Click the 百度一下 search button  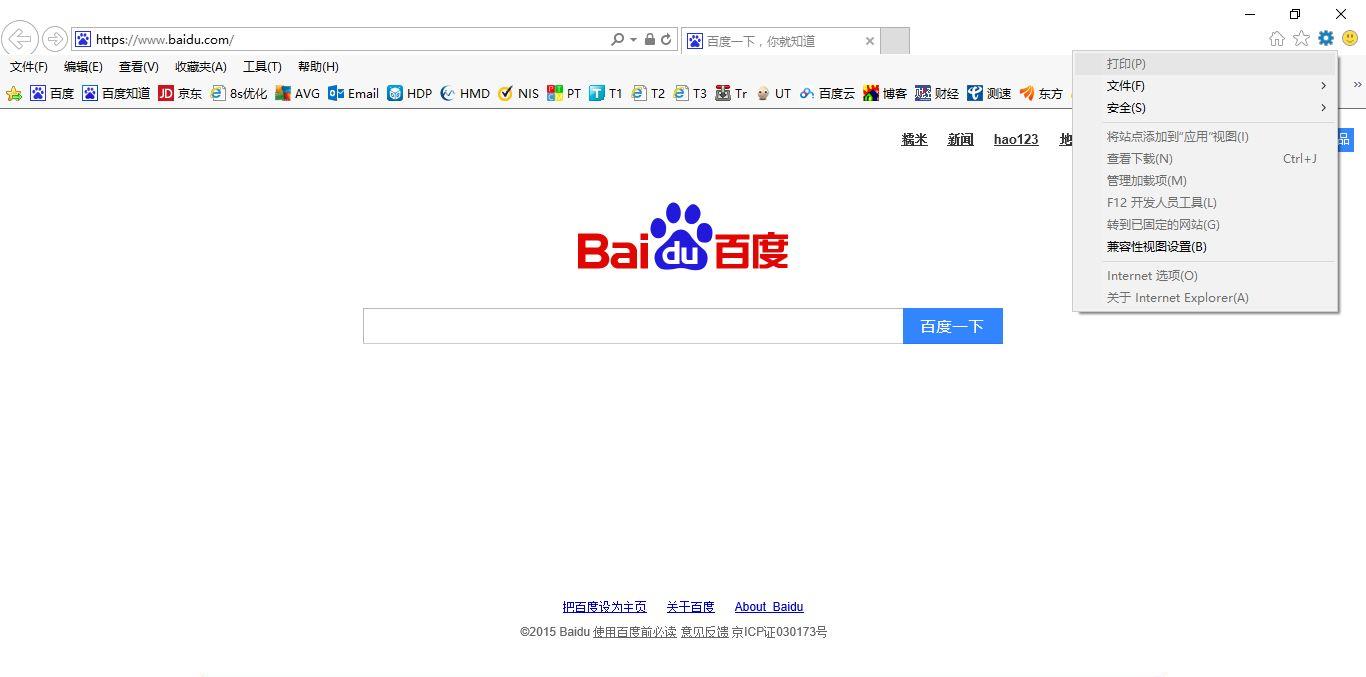[x=952, y=326]
